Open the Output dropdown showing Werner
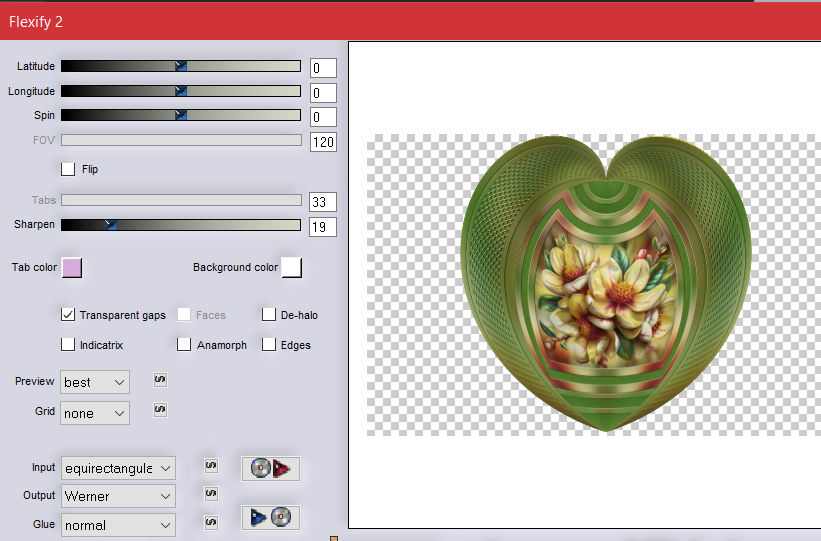The width and height of the screenshot is (821, 541). 118,496
